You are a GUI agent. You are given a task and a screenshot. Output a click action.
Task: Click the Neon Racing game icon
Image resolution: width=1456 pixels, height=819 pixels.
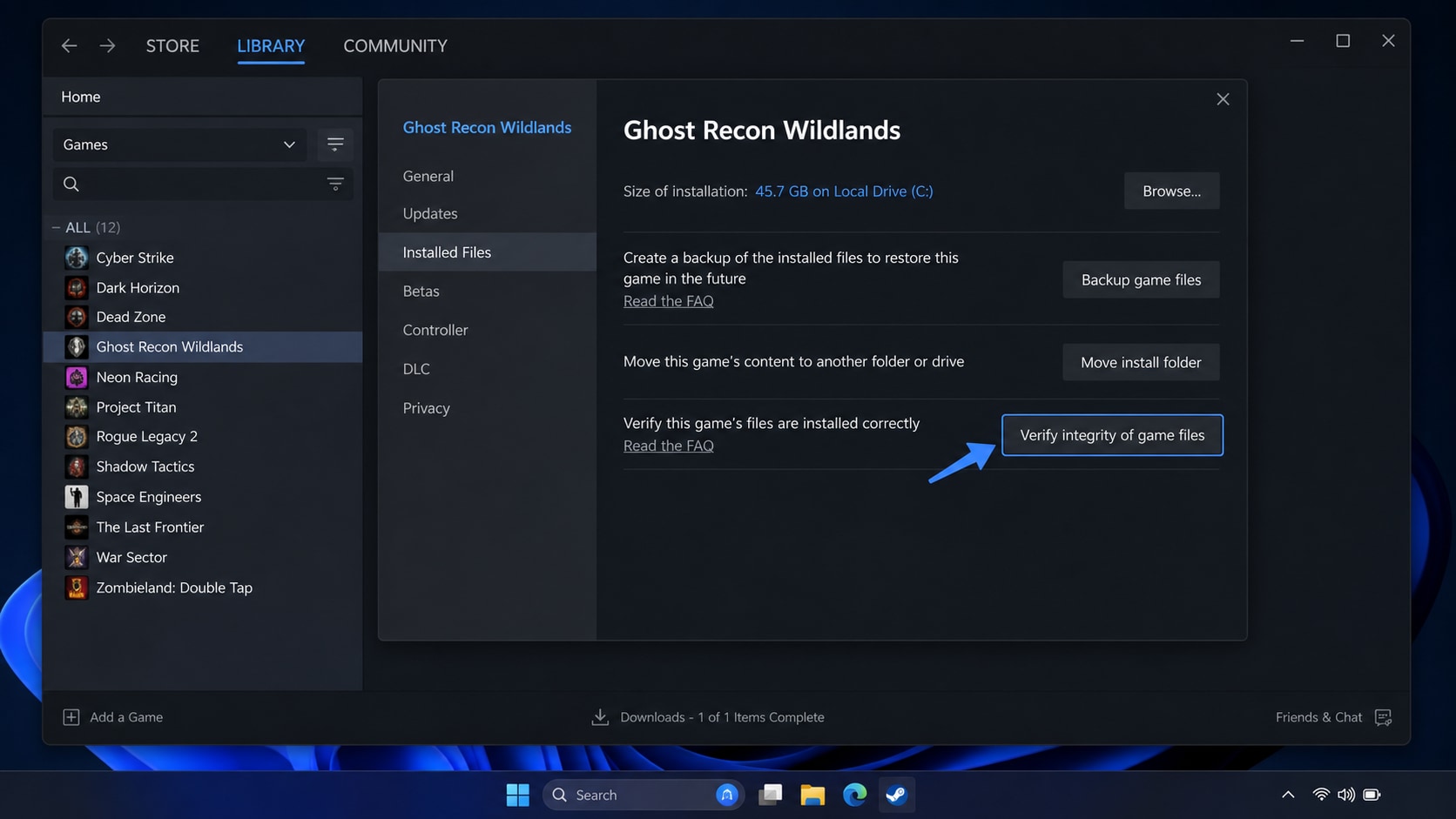pyautogui.click(x=77, y=377)
